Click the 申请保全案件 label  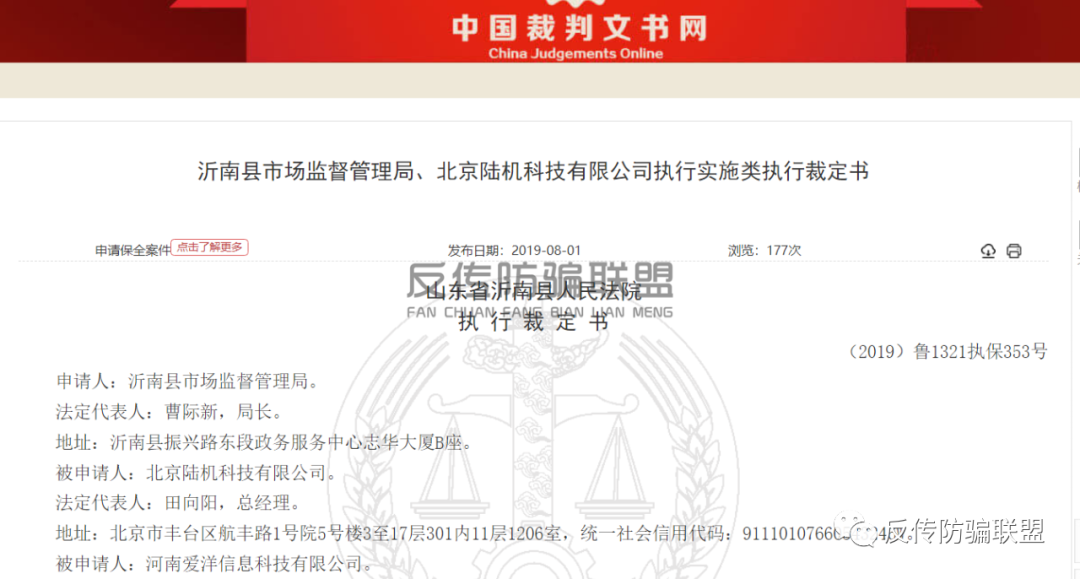pyautogui.click(x=132, y=251)
